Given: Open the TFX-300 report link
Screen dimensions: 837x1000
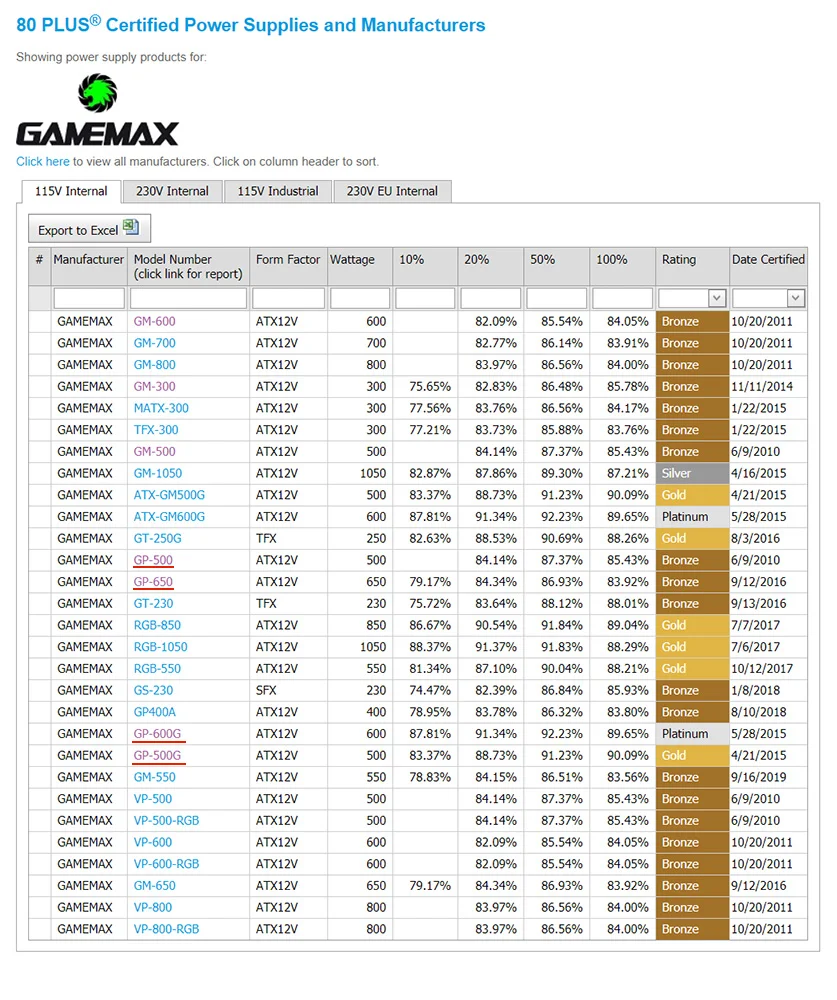Looking at the screenshot, I should (x=156, y=430).
